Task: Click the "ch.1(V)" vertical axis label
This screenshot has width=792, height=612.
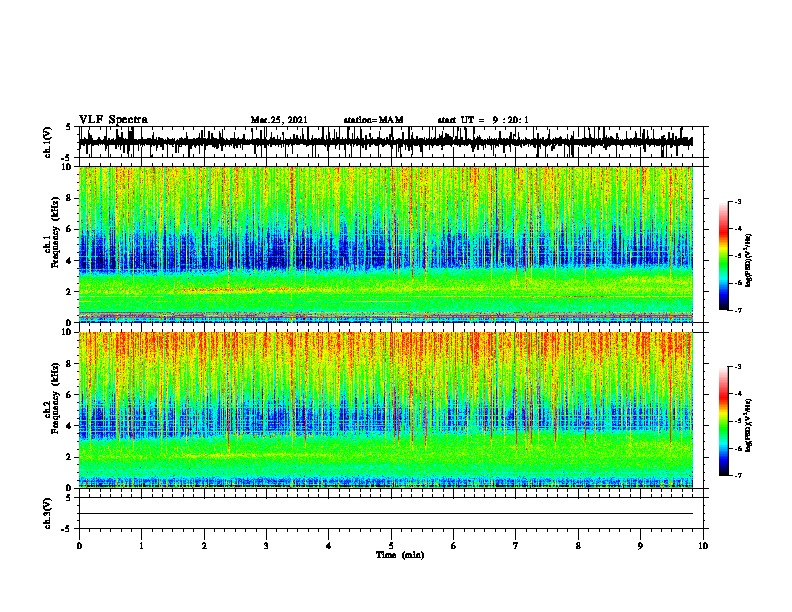Action: coord(48,142)
